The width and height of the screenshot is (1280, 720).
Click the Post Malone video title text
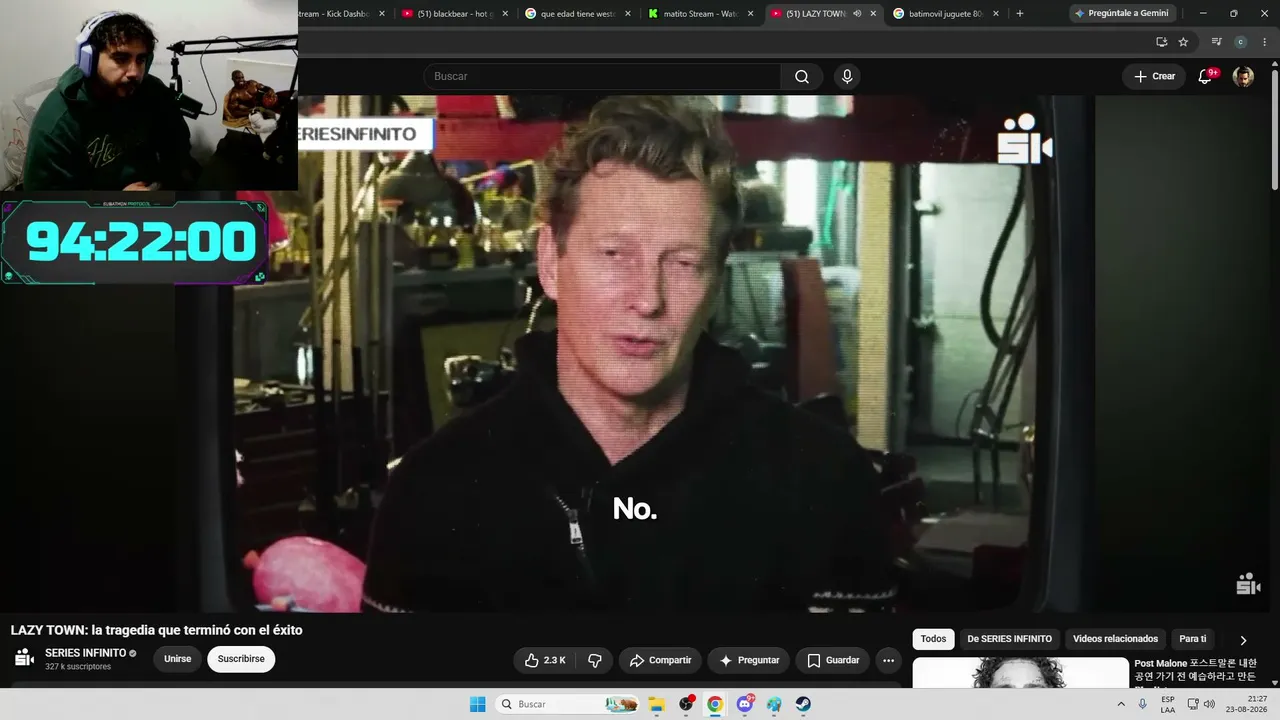1195,670
